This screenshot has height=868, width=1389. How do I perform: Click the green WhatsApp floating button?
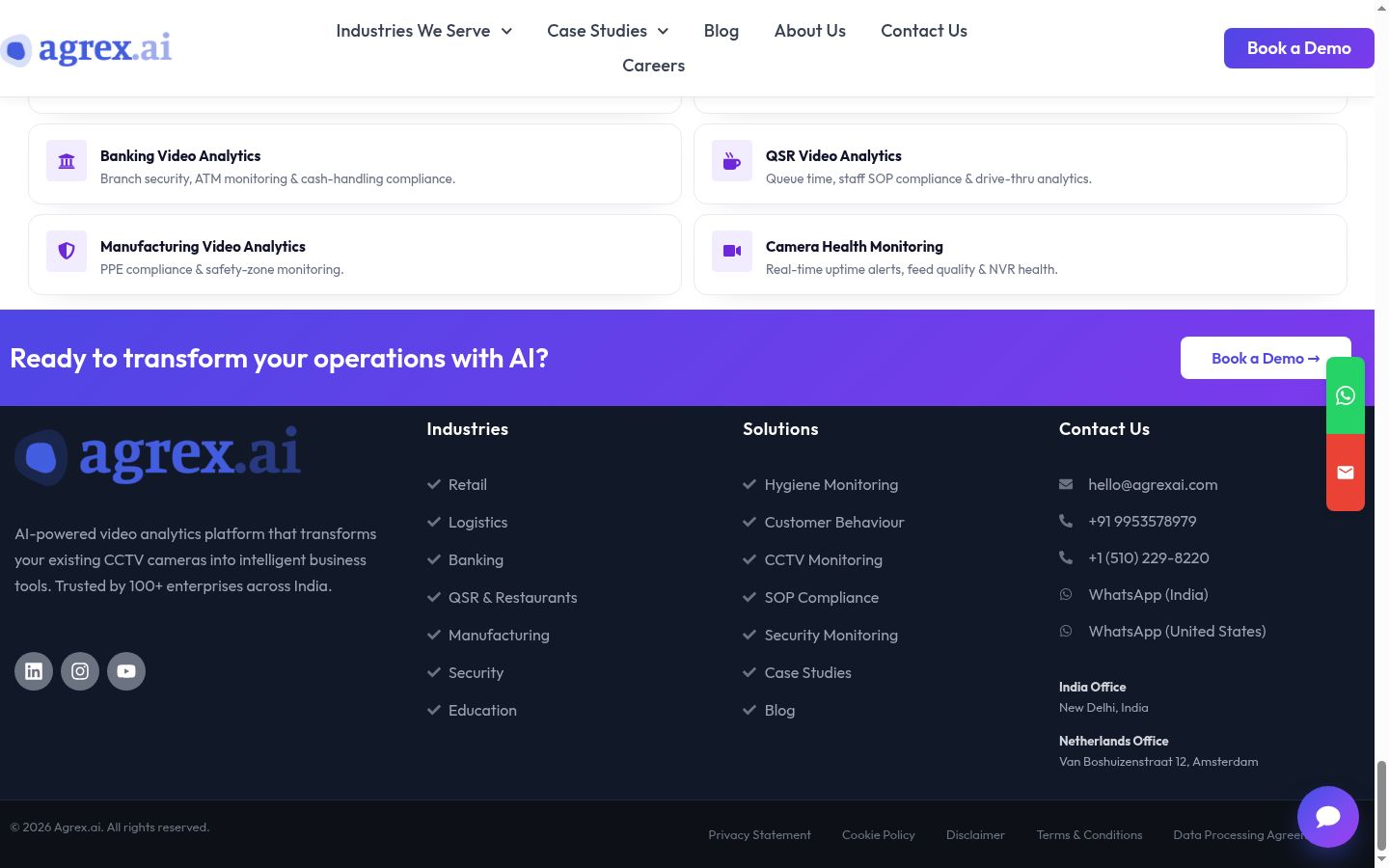pos(1346,395)
